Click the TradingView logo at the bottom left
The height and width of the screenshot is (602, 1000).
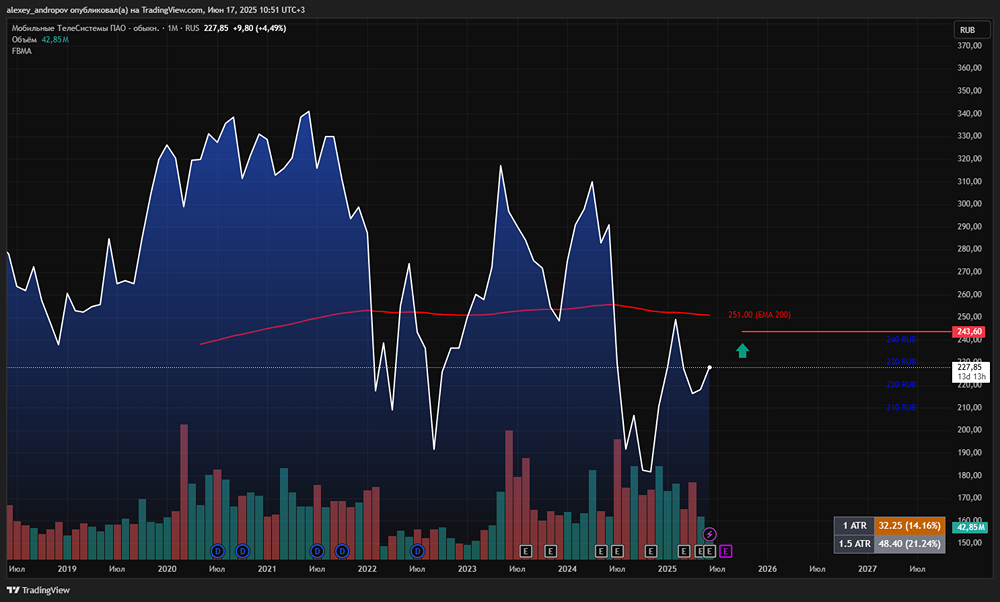pos(38,590)
